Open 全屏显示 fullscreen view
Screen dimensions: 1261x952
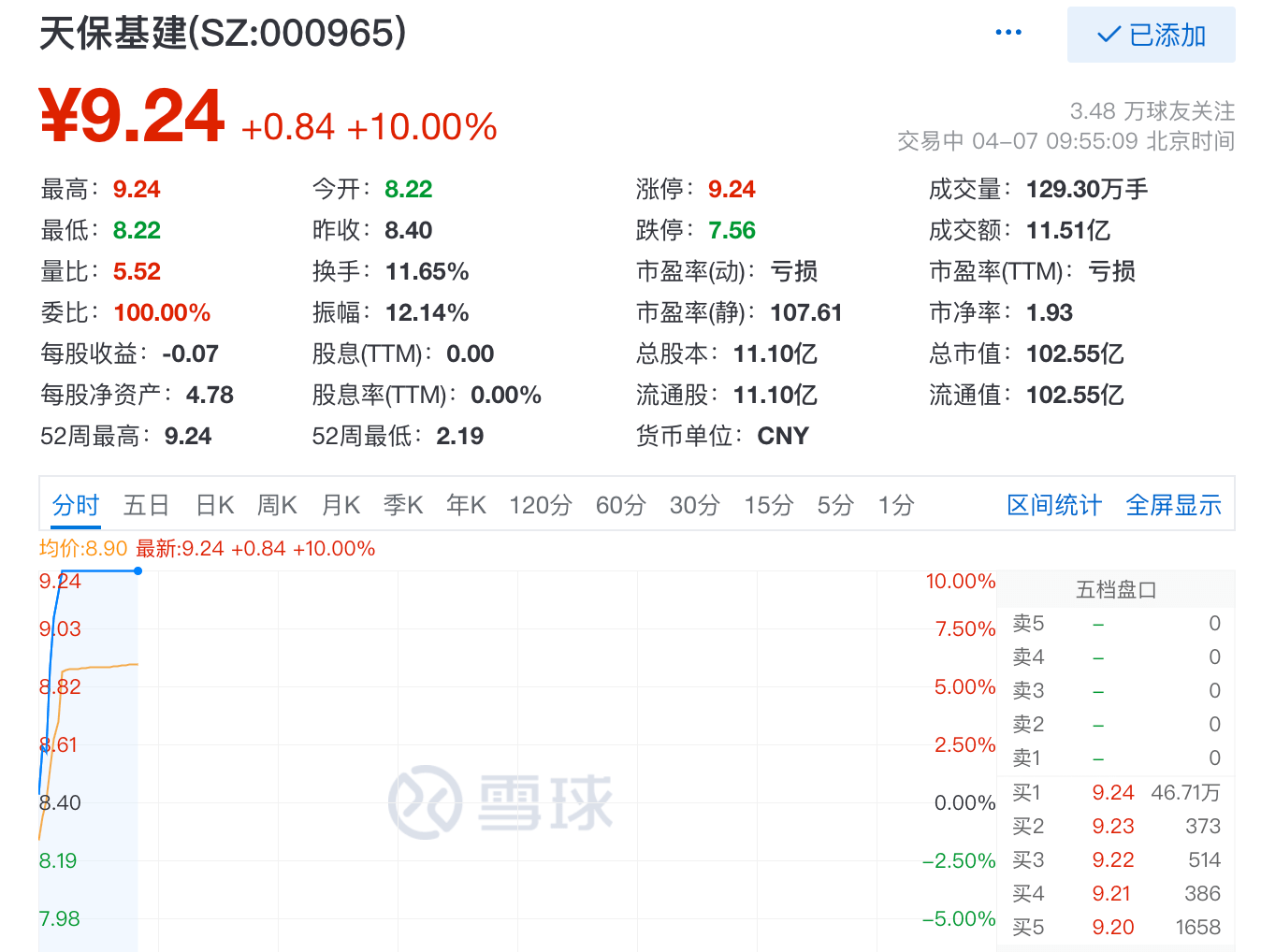[1174, 505]
